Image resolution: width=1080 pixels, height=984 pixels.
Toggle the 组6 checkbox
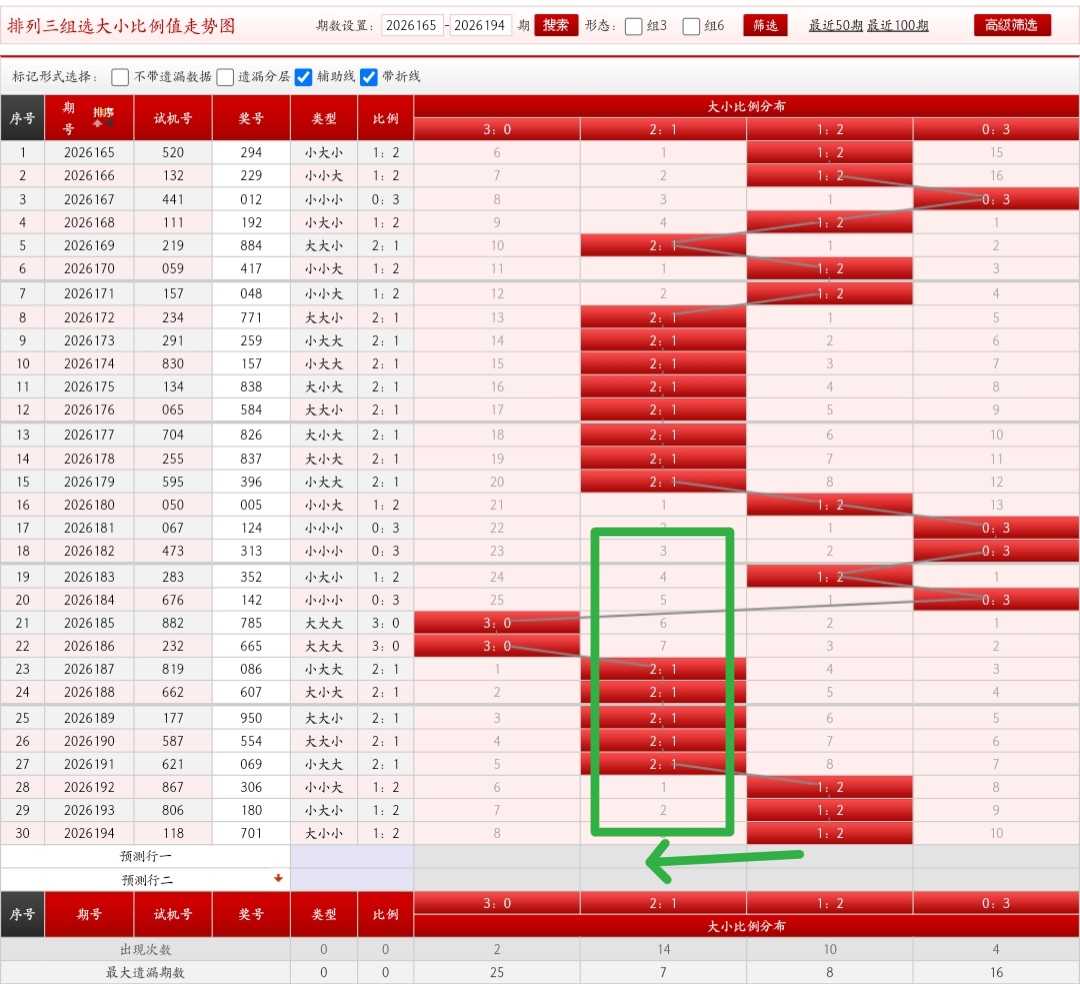tap(691, 26)
